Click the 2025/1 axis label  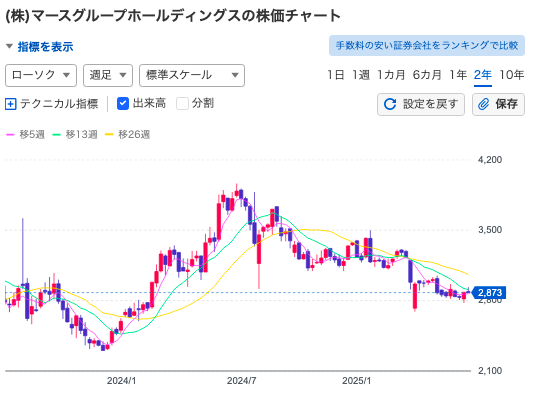pyautogui.click(x=357, y=381)
